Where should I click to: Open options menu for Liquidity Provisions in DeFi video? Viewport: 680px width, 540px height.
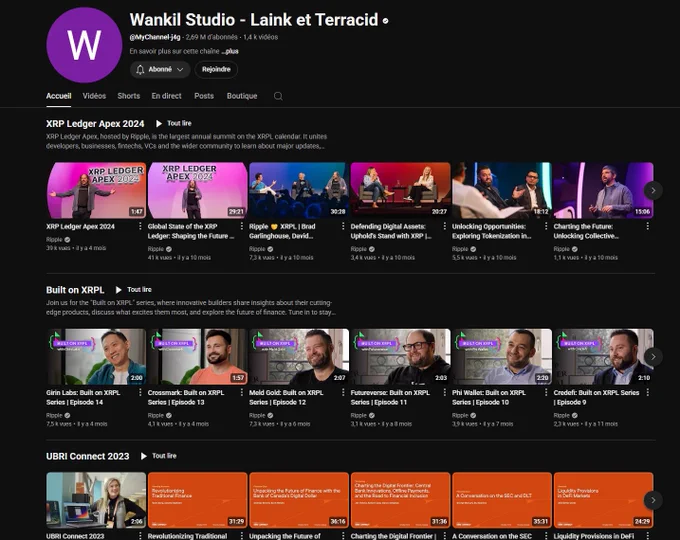[x=647, y=536]
